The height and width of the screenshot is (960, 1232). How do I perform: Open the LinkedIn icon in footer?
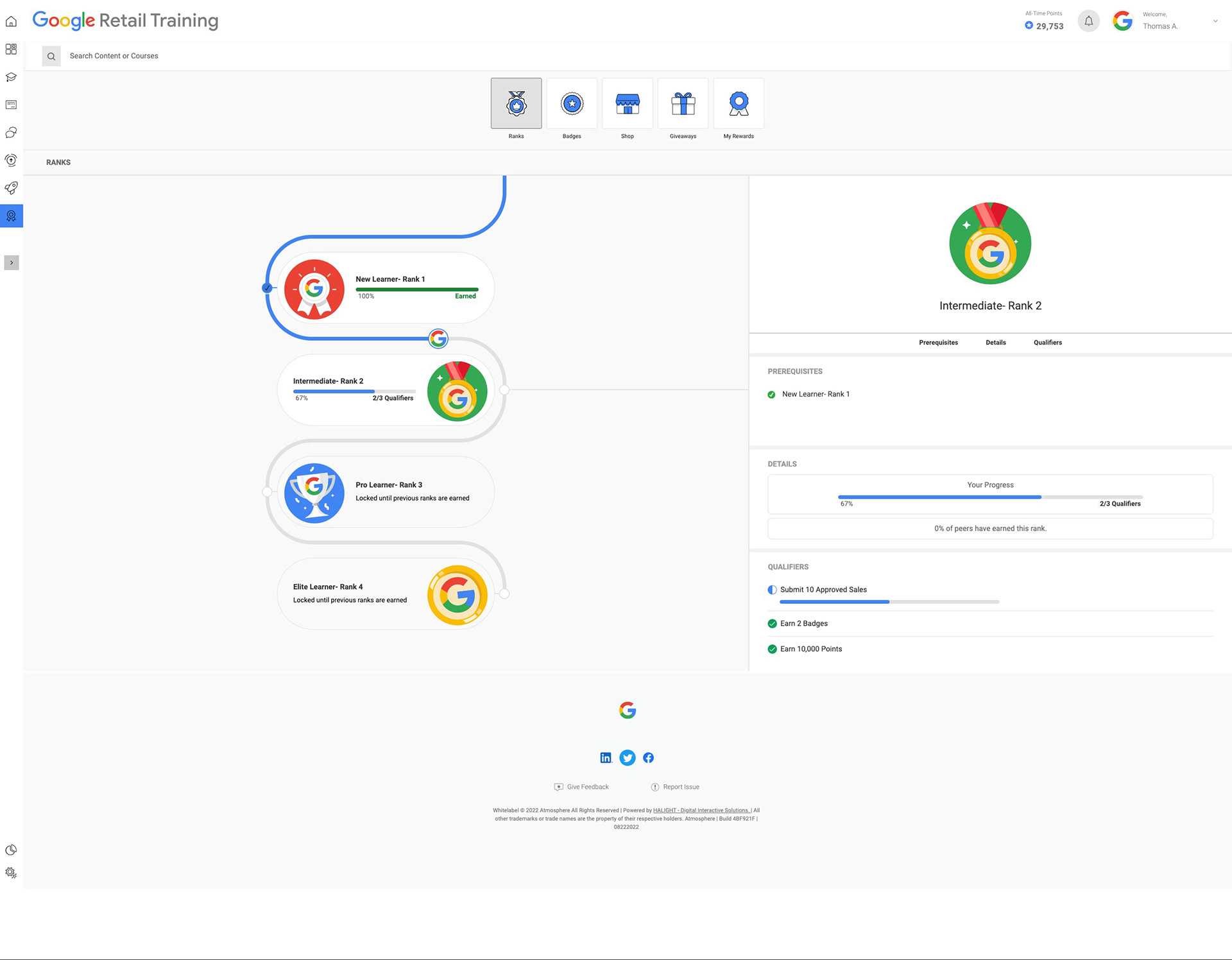(x=606, y=758)
